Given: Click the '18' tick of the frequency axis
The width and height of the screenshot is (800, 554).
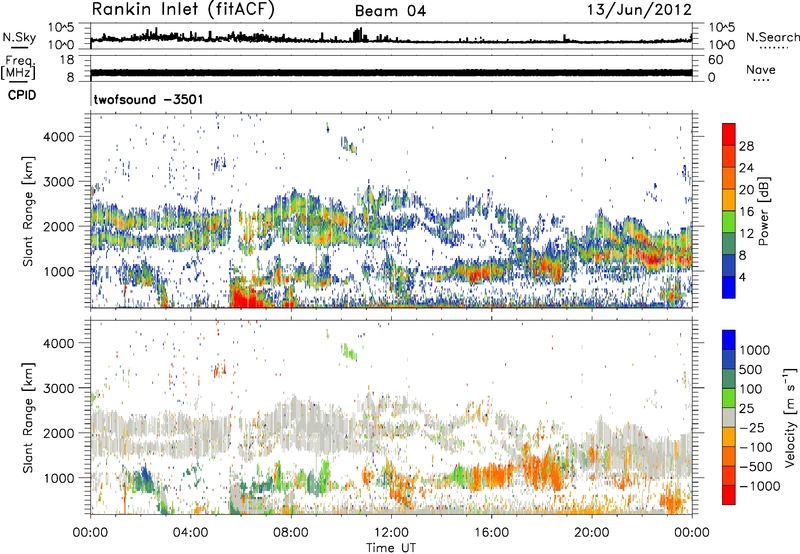Looking at the screenshot, I should tap(67, 60).
